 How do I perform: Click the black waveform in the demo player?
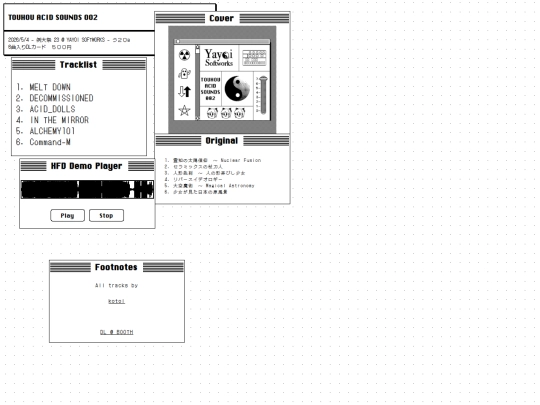pos(87,189)
